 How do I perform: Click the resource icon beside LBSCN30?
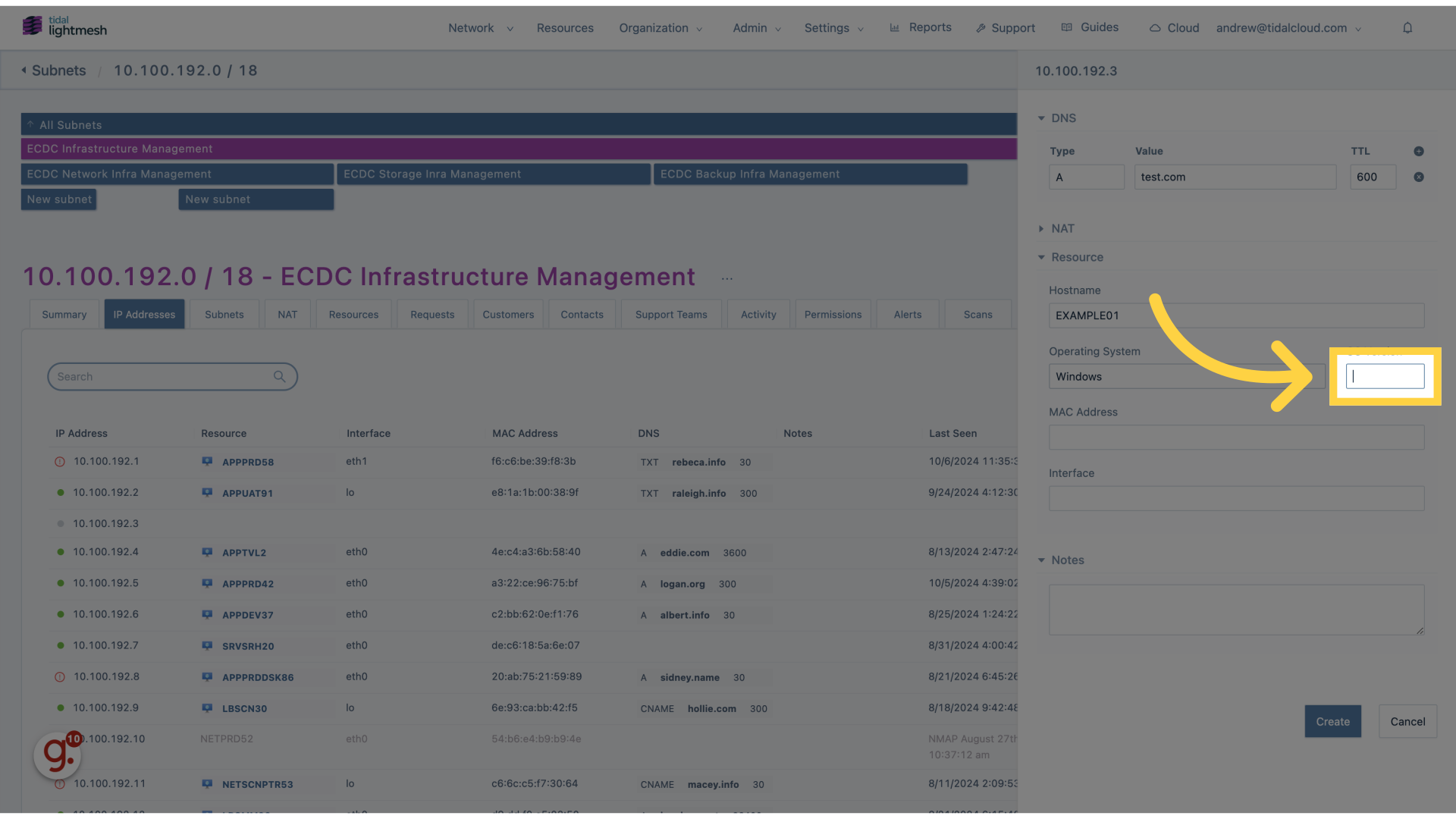pos(207,708)
